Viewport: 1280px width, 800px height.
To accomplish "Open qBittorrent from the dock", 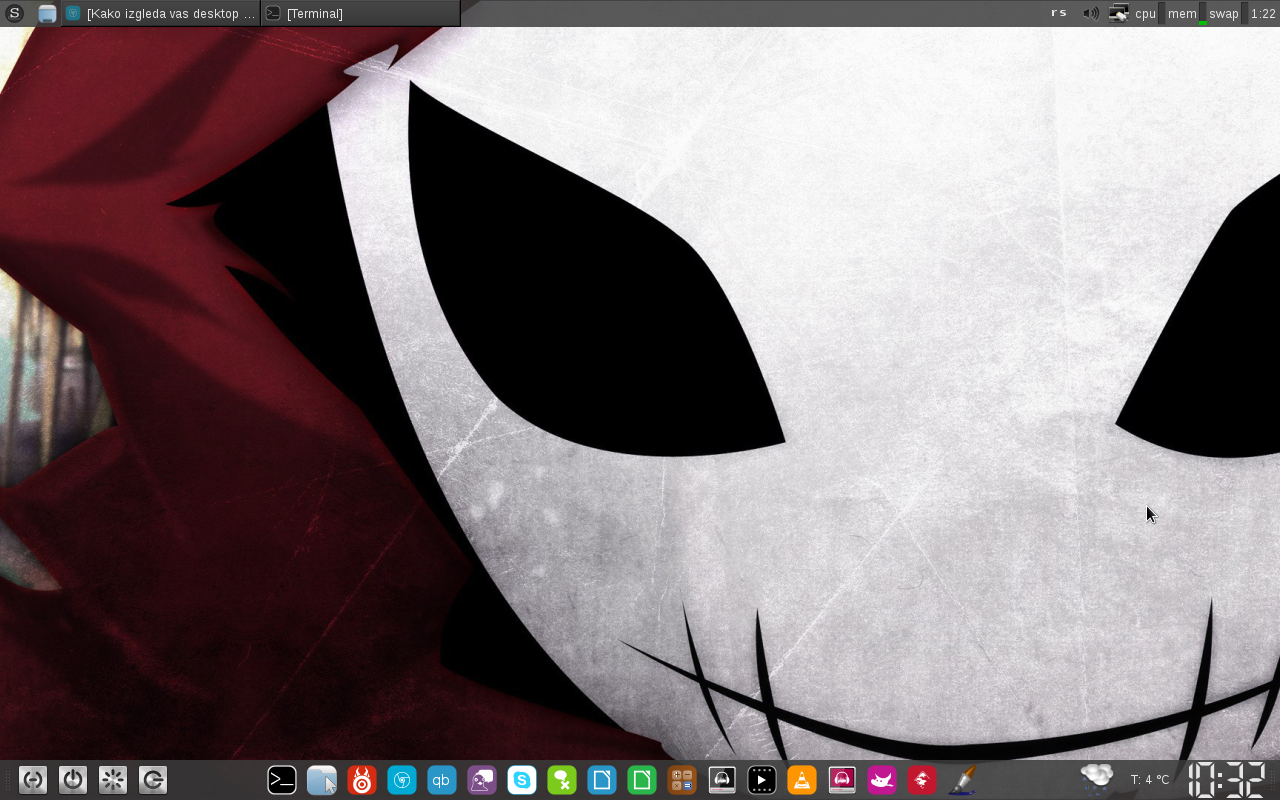I will click(x=442, y=780).
